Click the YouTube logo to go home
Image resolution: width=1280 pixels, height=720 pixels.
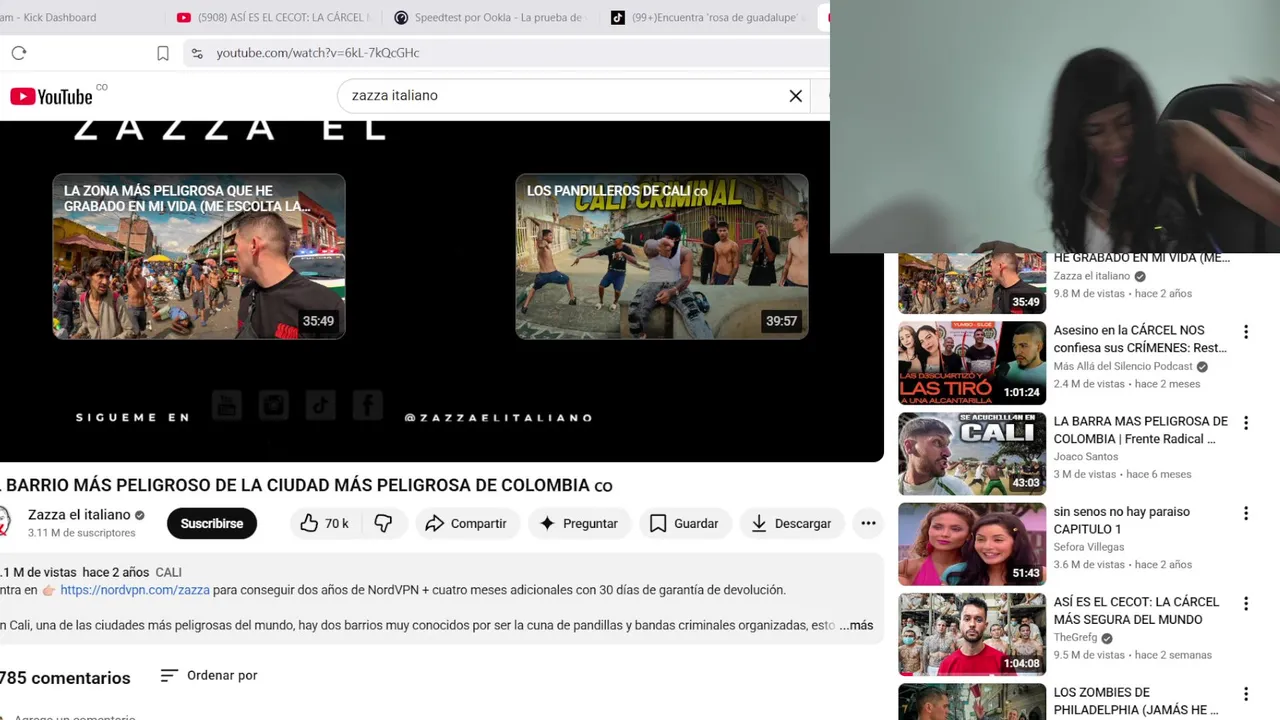click(51, 96)
